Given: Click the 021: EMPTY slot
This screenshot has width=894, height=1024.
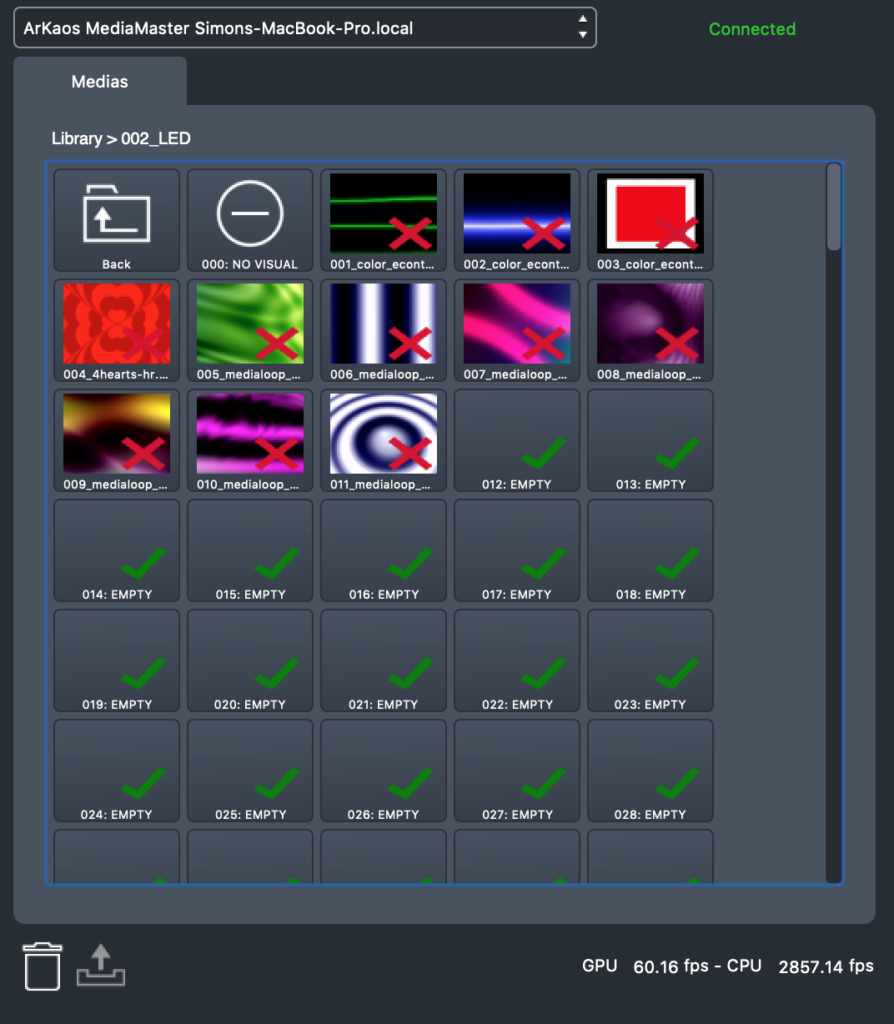Looking at the screenshot, I should 383,660.
